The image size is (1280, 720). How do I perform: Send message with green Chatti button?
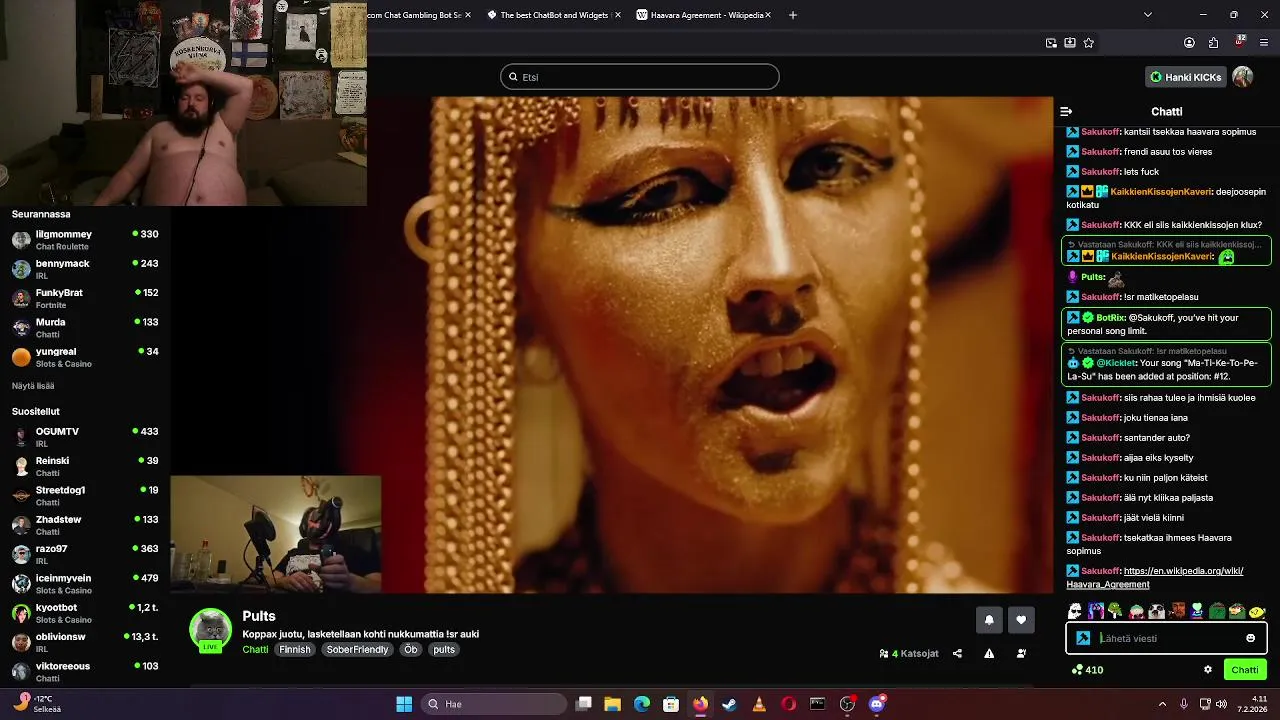[x=1245, y=670]
